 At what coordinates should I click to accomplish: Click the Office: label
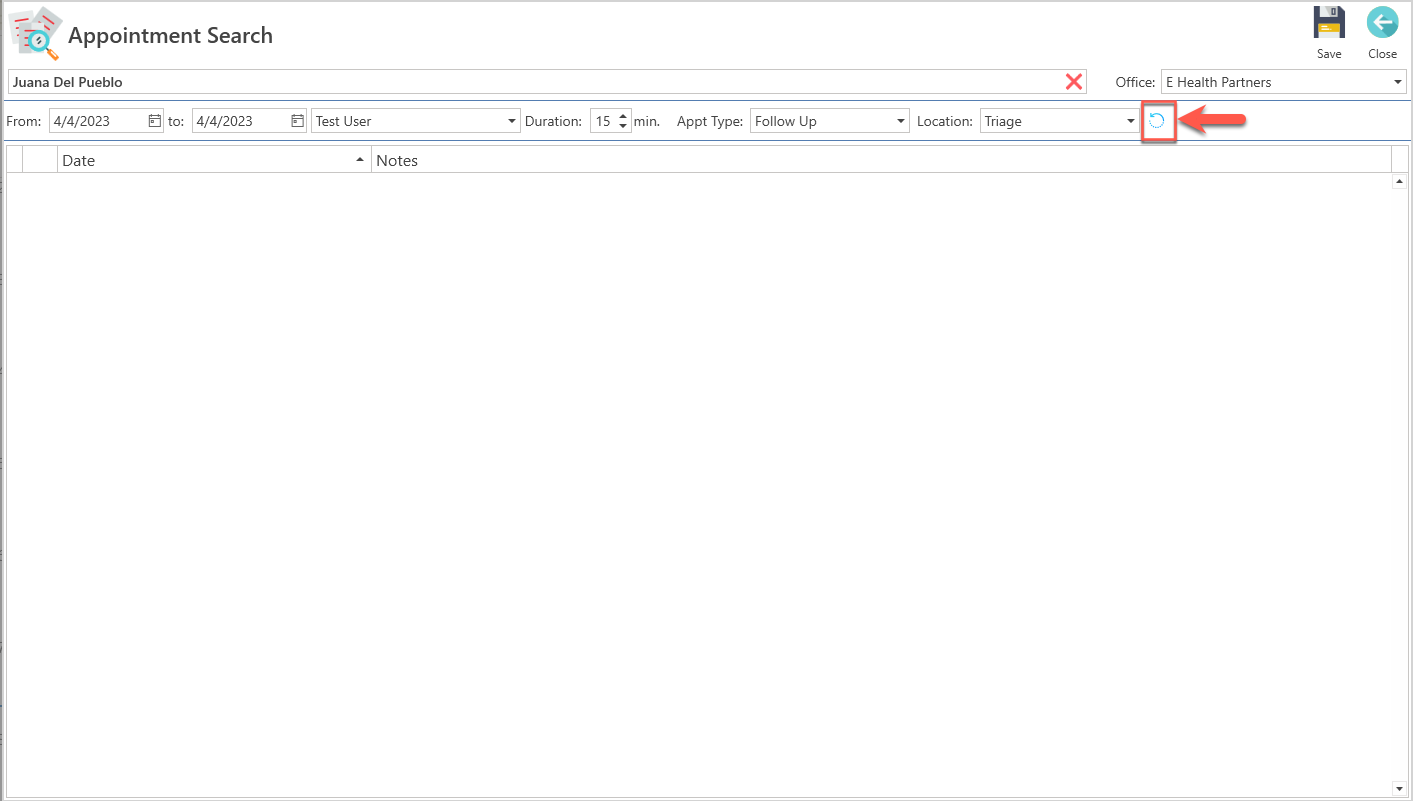(1135, 82)
